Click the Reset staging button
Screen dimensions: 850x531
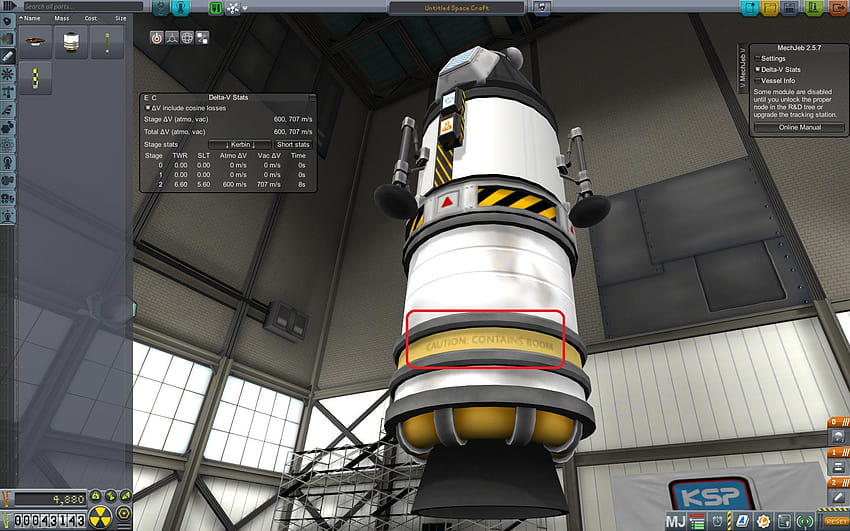[x=838, y=521]
